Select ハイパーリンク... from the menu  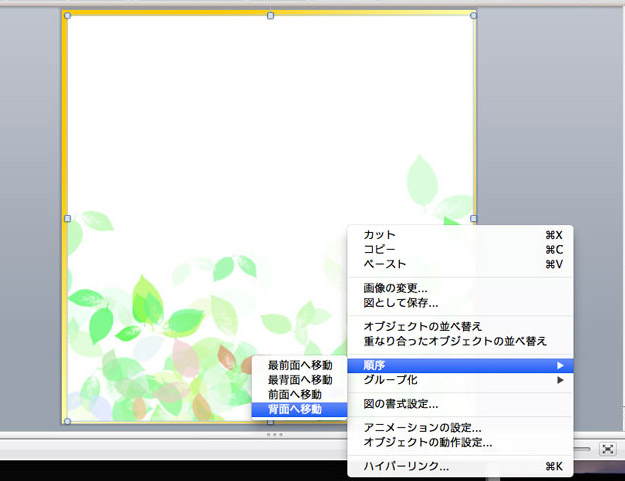406,466
